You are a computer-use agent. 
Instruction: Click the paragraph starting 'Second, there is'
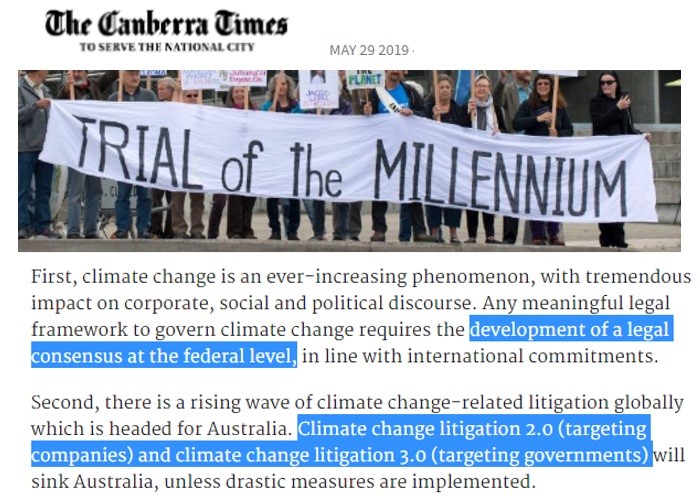(x=357, y=442)
